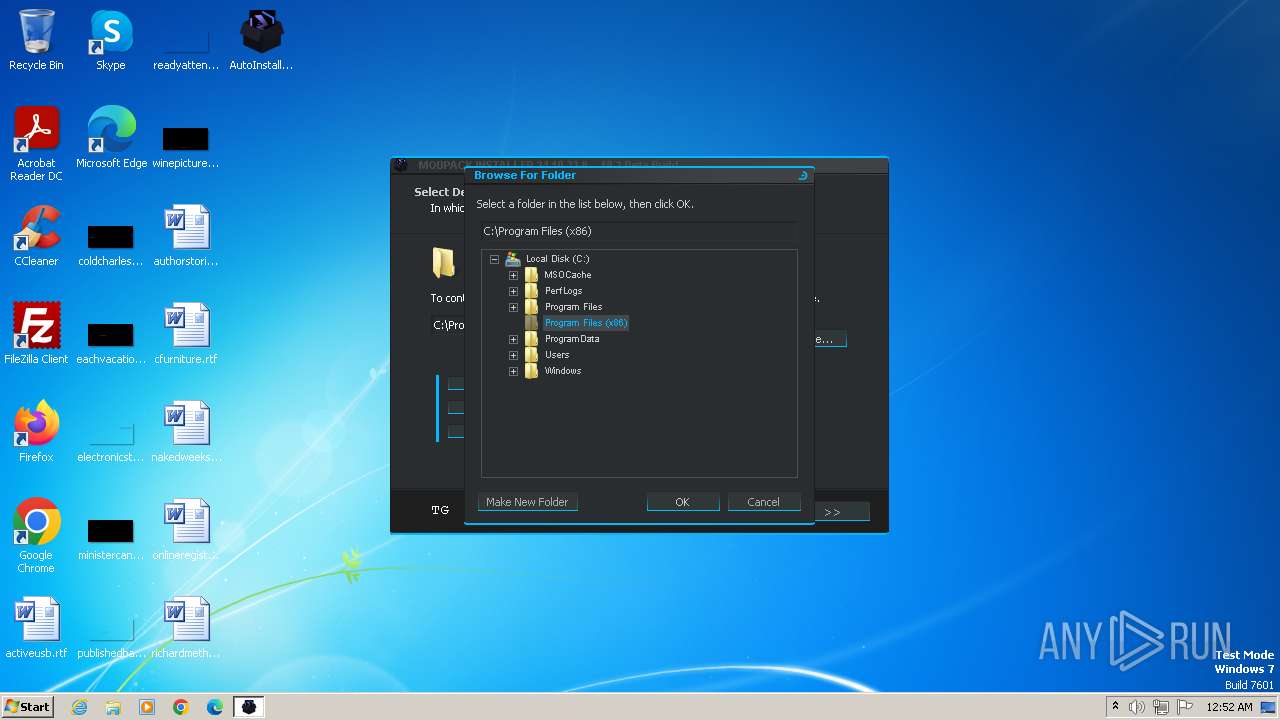This screenshot has width=1280, height=720.
Task: Click the clock showing 12:52 AM
Action: [1229, 707]
